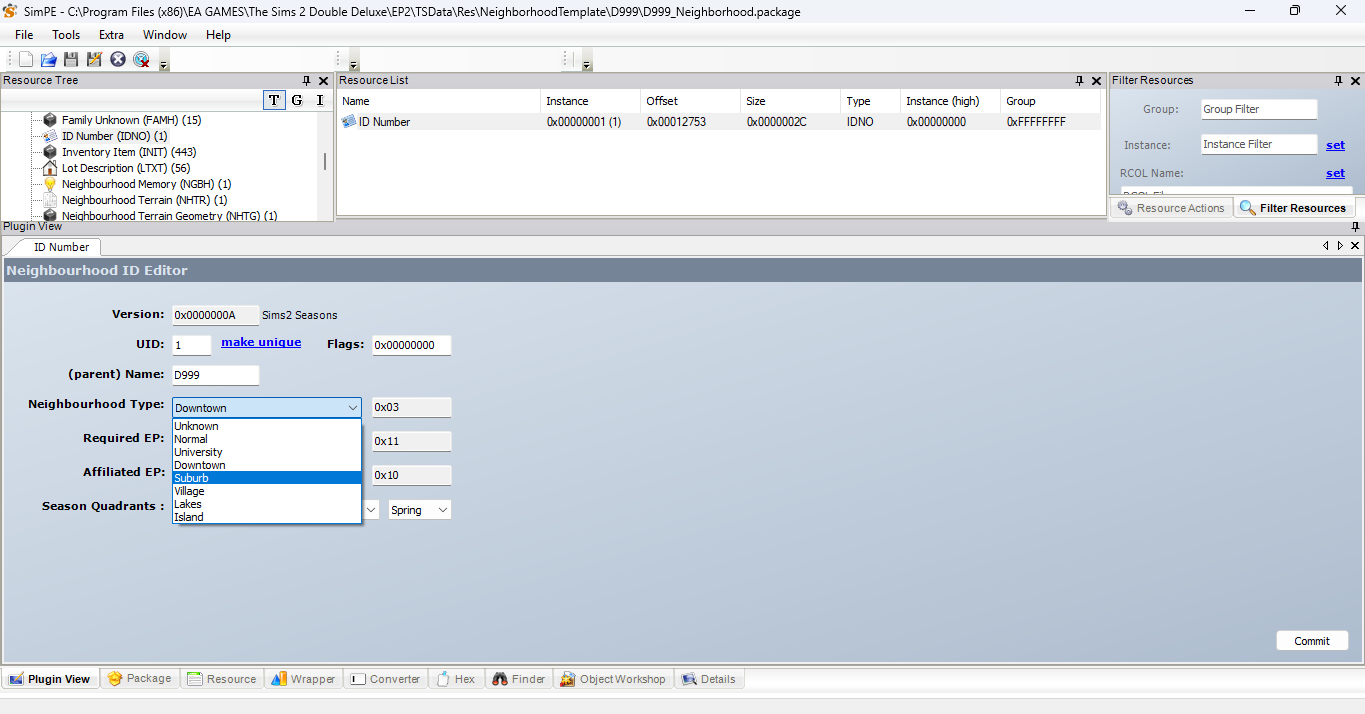1365x714 pixels.
Task: Click the Save As toolbar icon
Action: point(94,60)
